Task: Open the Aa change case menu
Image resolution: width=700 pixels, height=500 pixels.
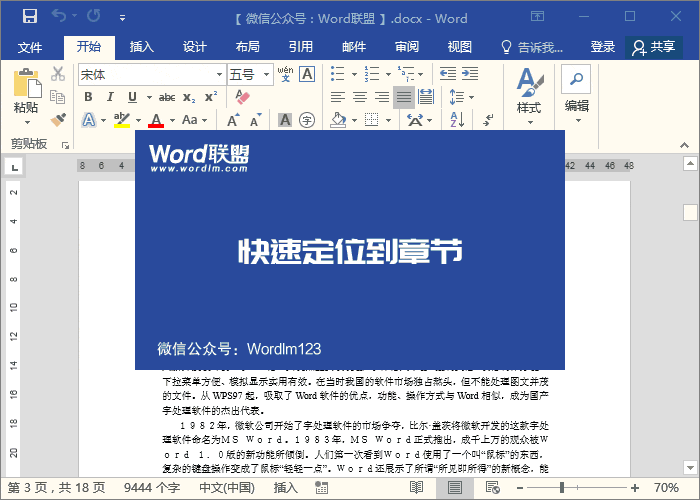Action: [x=194, y=120]
